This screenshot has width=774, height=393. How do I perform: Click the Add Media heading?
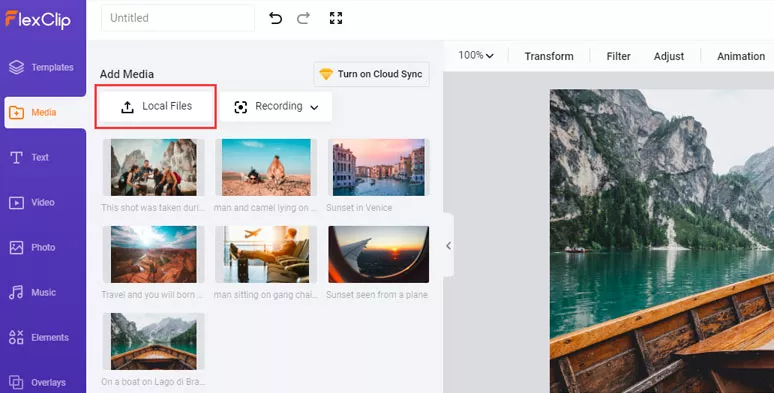[x=127, y=74]
